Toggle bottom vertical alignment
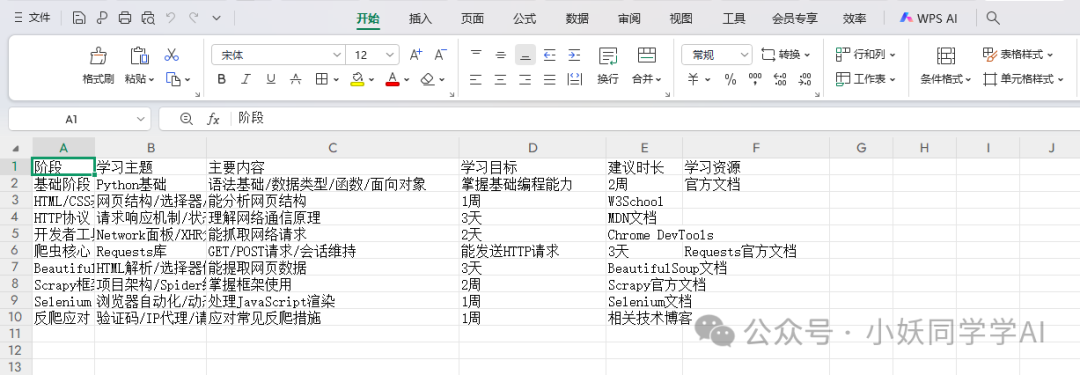This screenshot has height=375, width=1080. (x=526, y=54)
